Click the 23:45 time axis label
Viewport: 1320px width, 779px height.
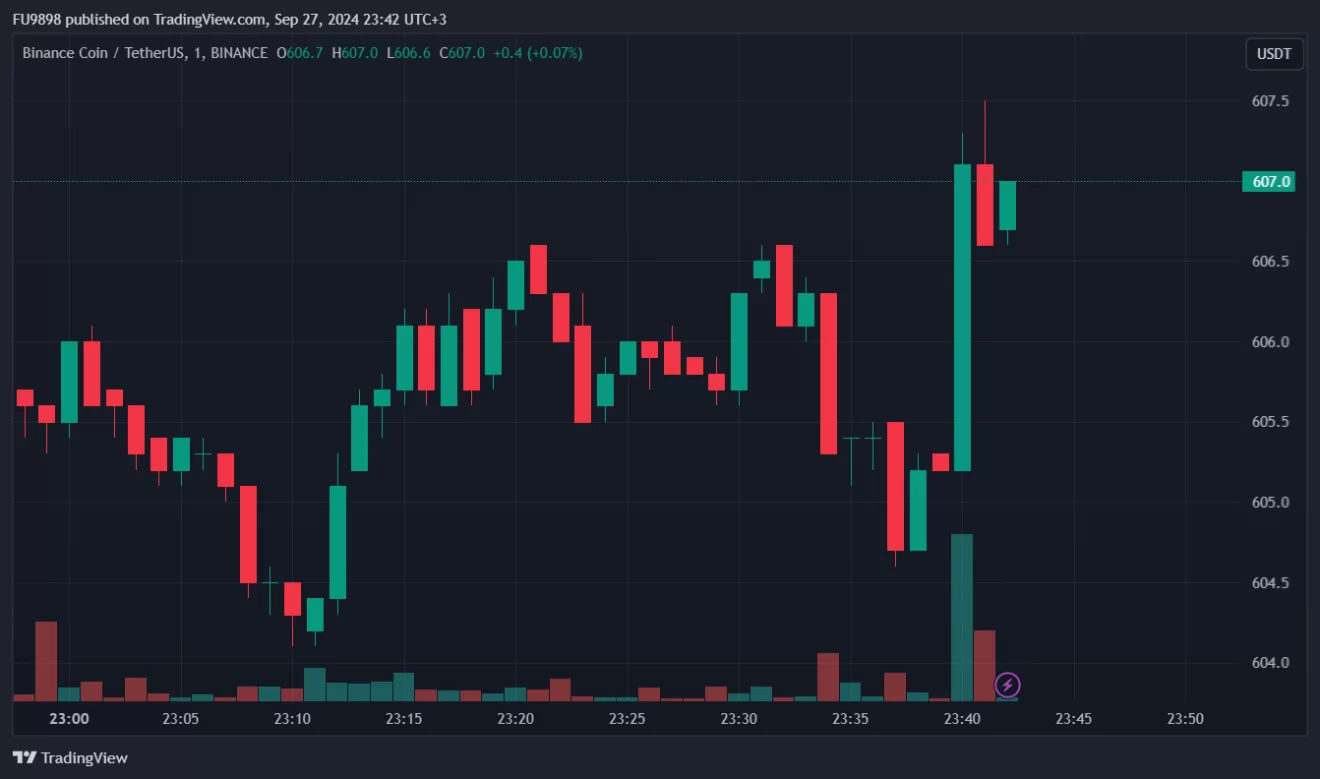tap(1073, 718)
